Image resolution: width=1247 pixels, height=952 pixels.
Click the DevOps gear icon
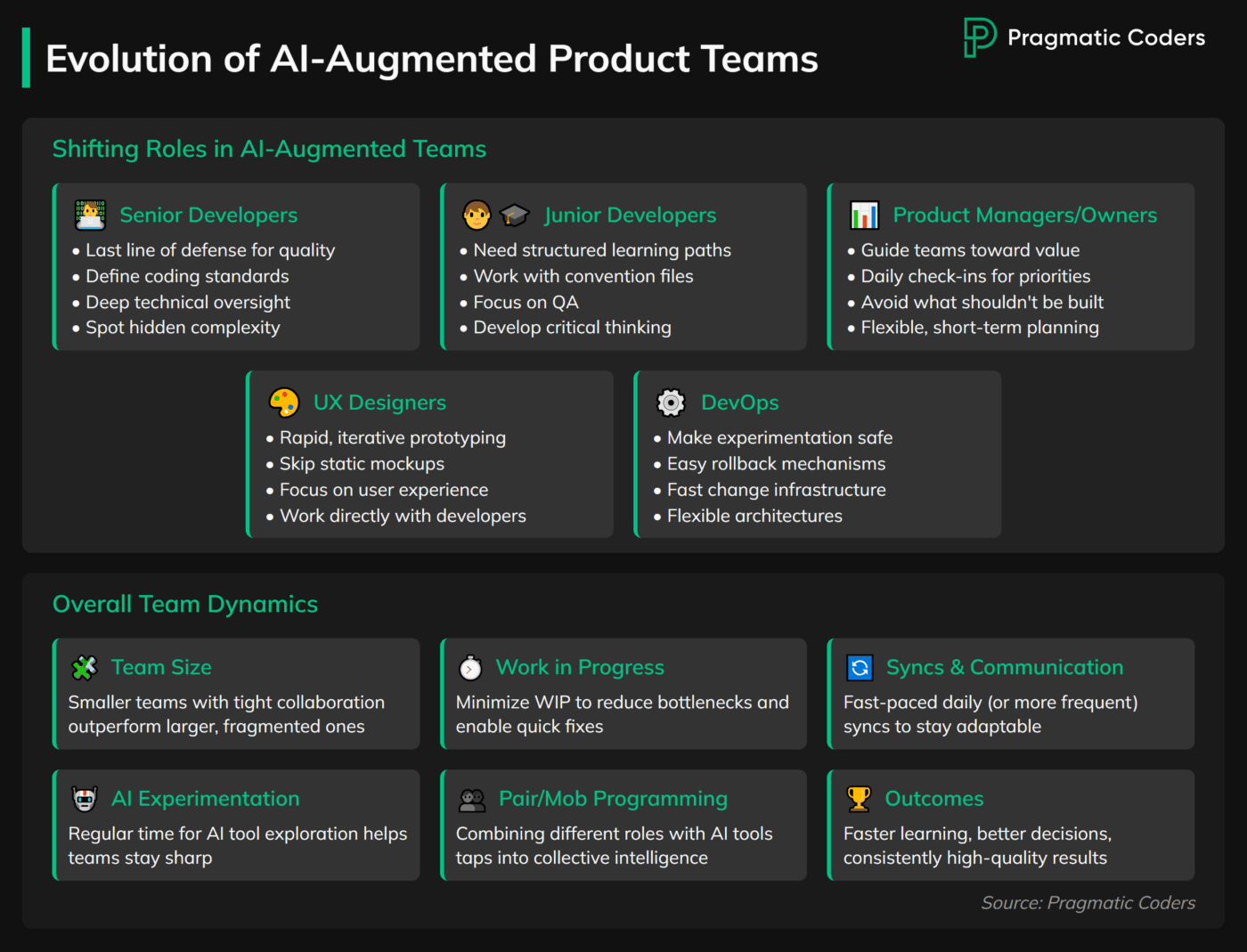(x=671, y=403)
